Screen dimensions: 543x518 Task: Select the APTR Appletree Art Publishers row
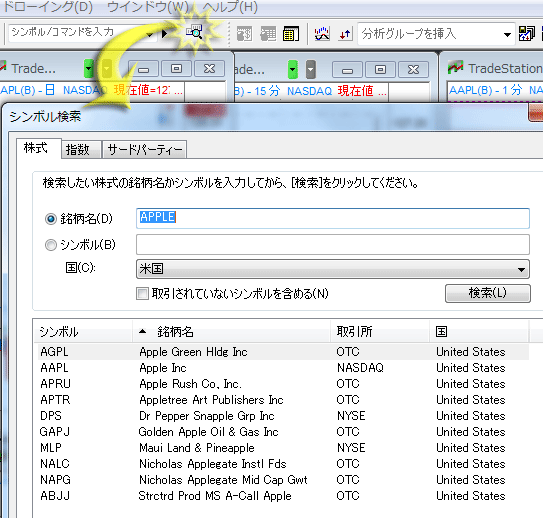pos(283,400)
